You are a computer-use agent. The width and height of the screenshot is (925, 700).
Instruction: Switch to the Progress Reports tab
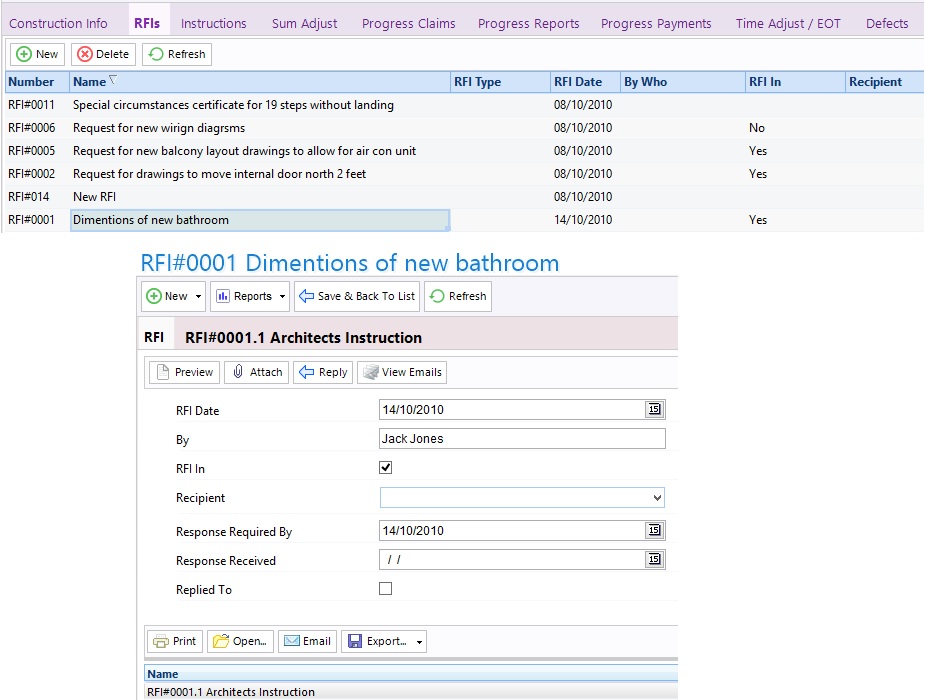[529, 24]
